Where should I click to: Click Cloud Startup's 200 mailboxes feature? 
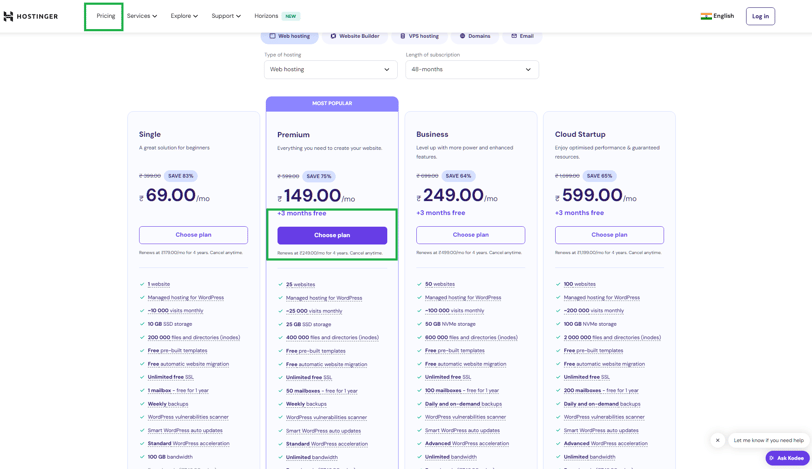pyautogui.click(x=601, y=391)
